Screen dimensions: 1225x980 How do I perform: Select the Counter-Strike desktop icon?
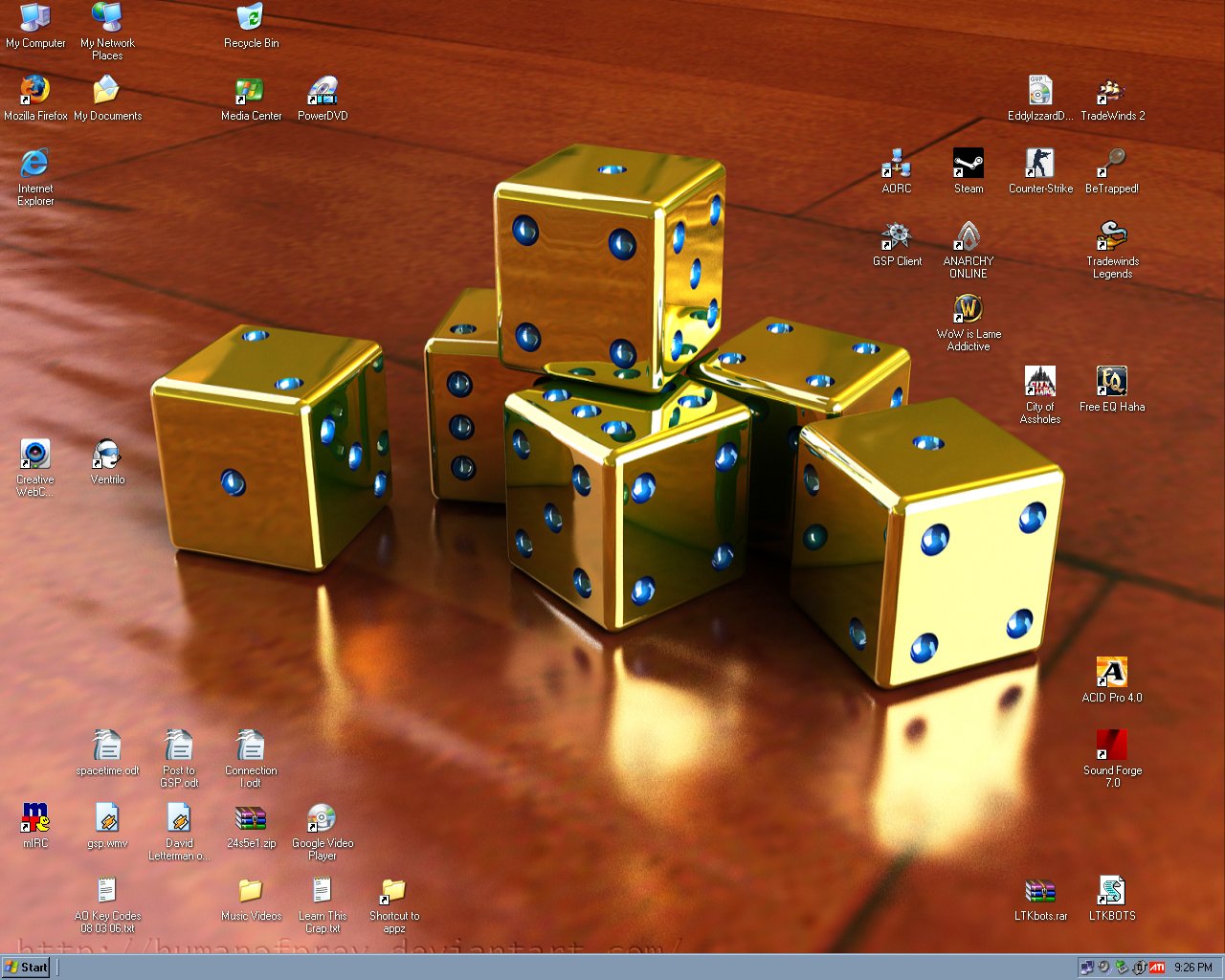[1040, 164]
